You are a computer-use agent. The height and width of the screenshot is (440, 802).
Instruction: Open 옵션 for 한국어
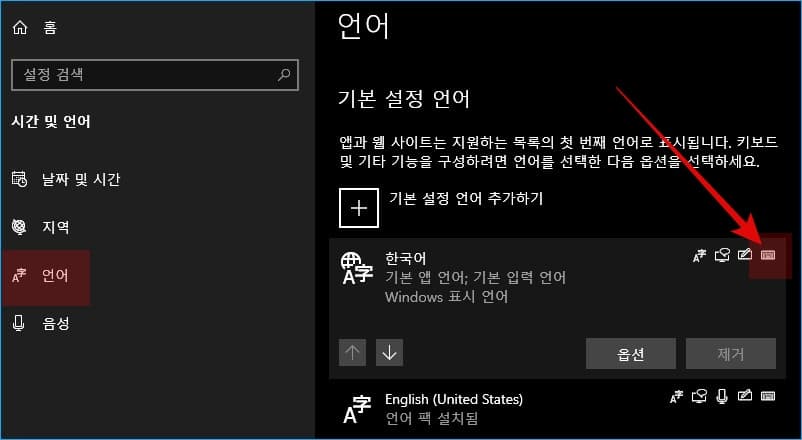(631, 354)
